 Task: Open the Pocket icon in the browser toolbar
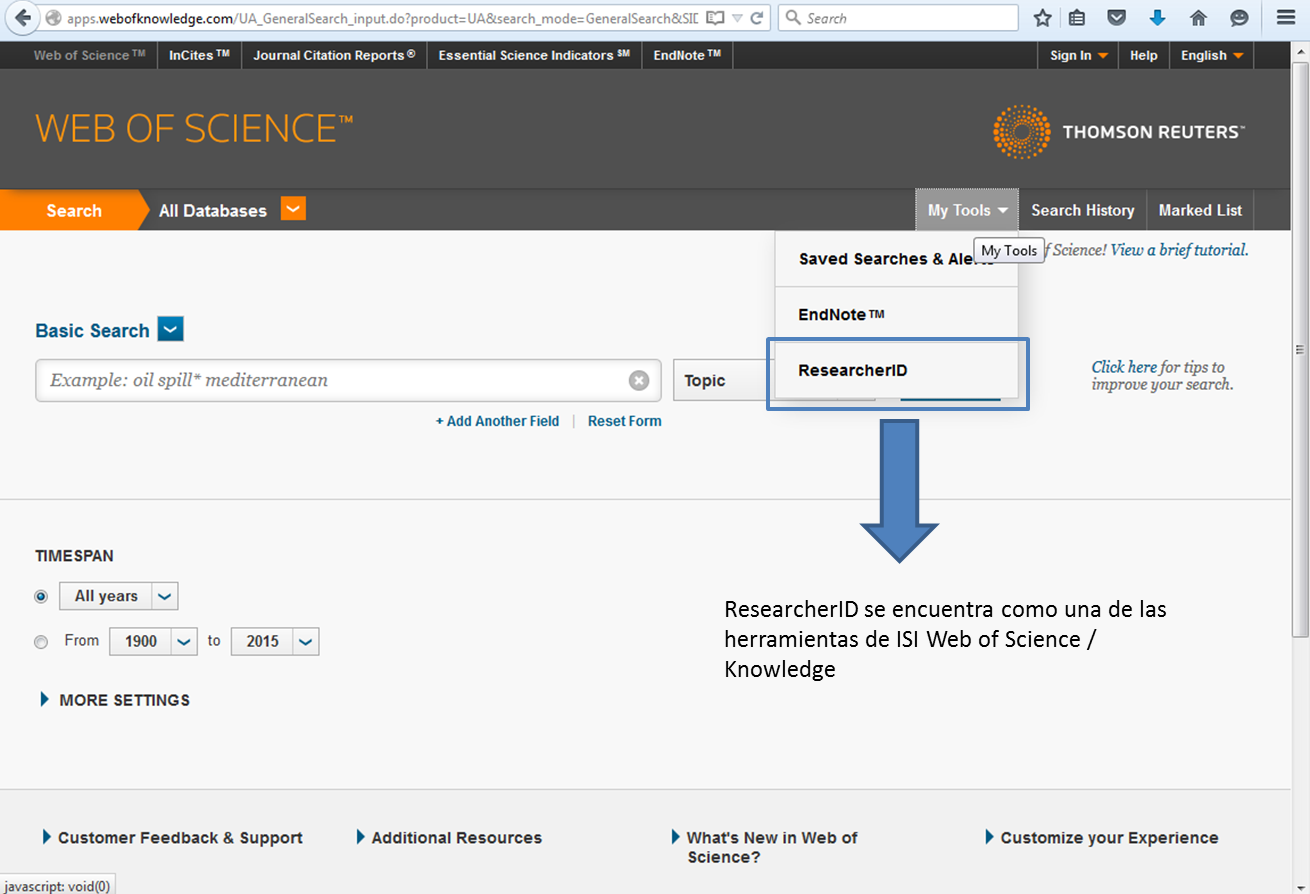tap(1117, 18)
